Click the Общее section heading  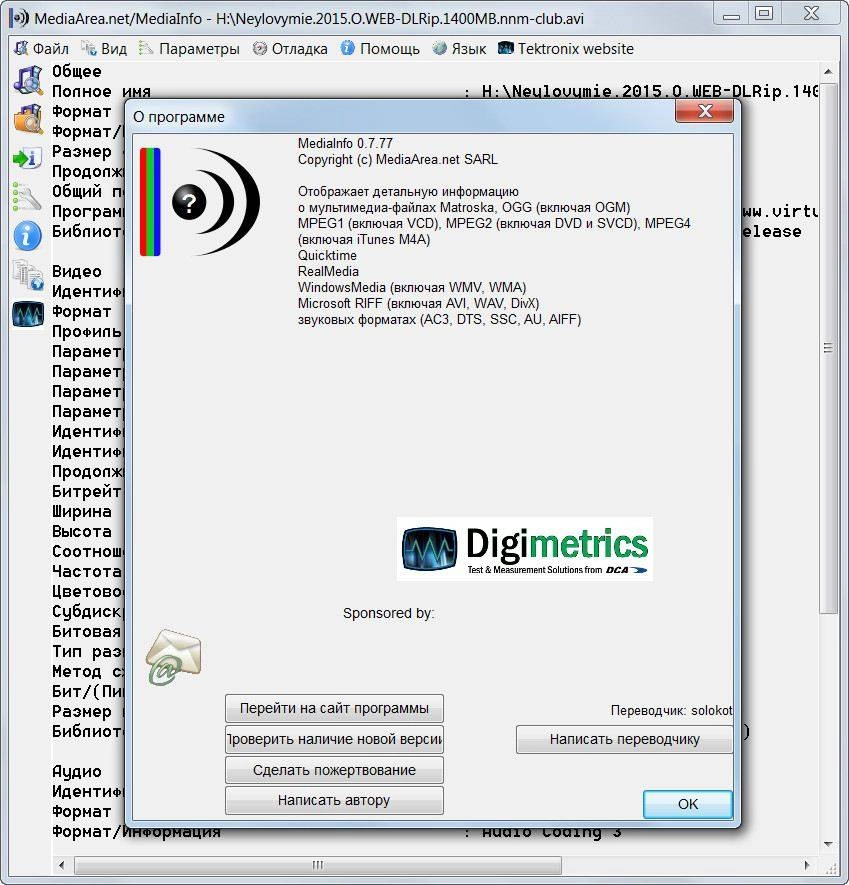coord(77,72)
